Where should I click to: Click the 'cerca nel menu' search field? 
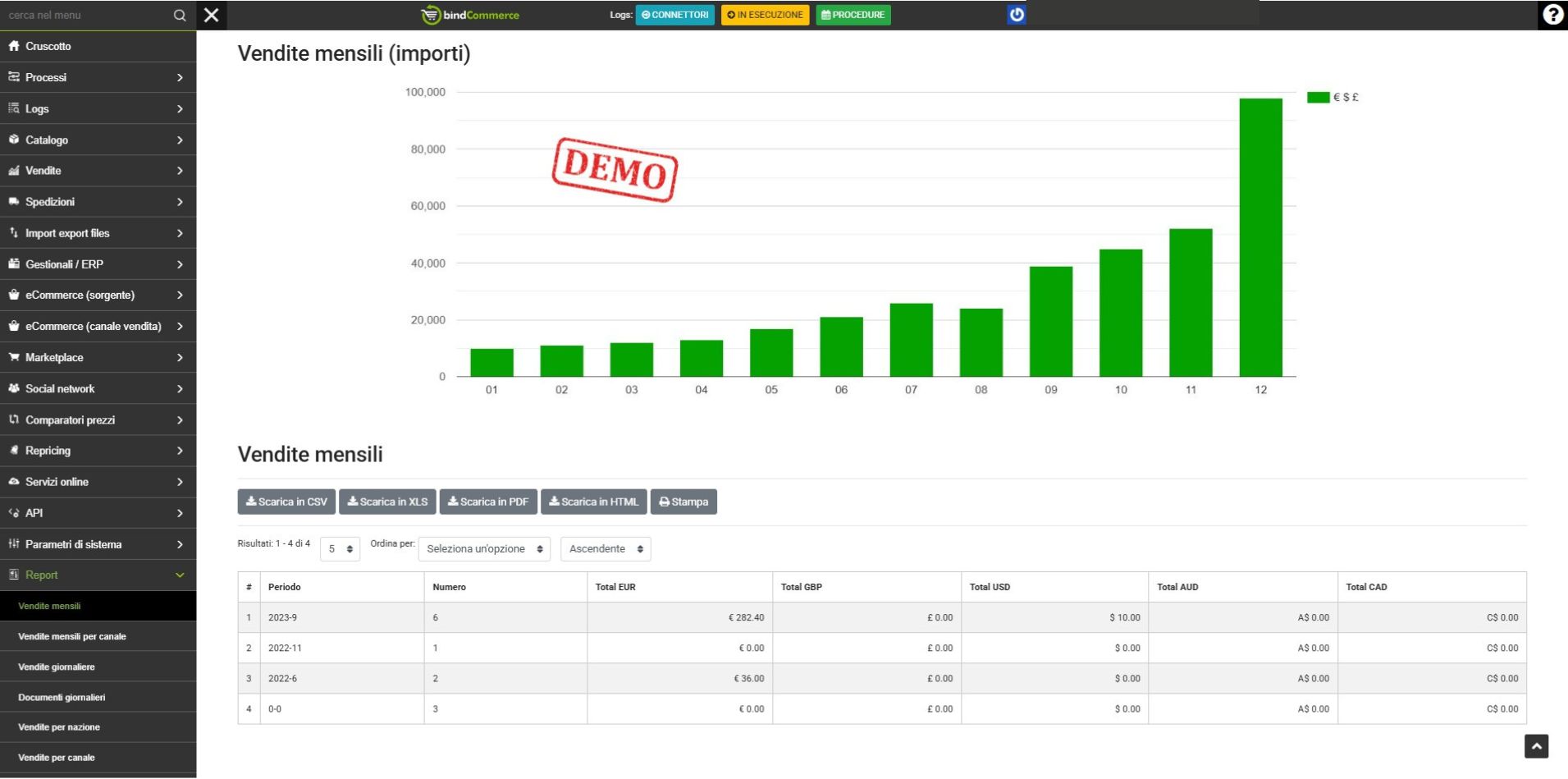tap(86, 16)
